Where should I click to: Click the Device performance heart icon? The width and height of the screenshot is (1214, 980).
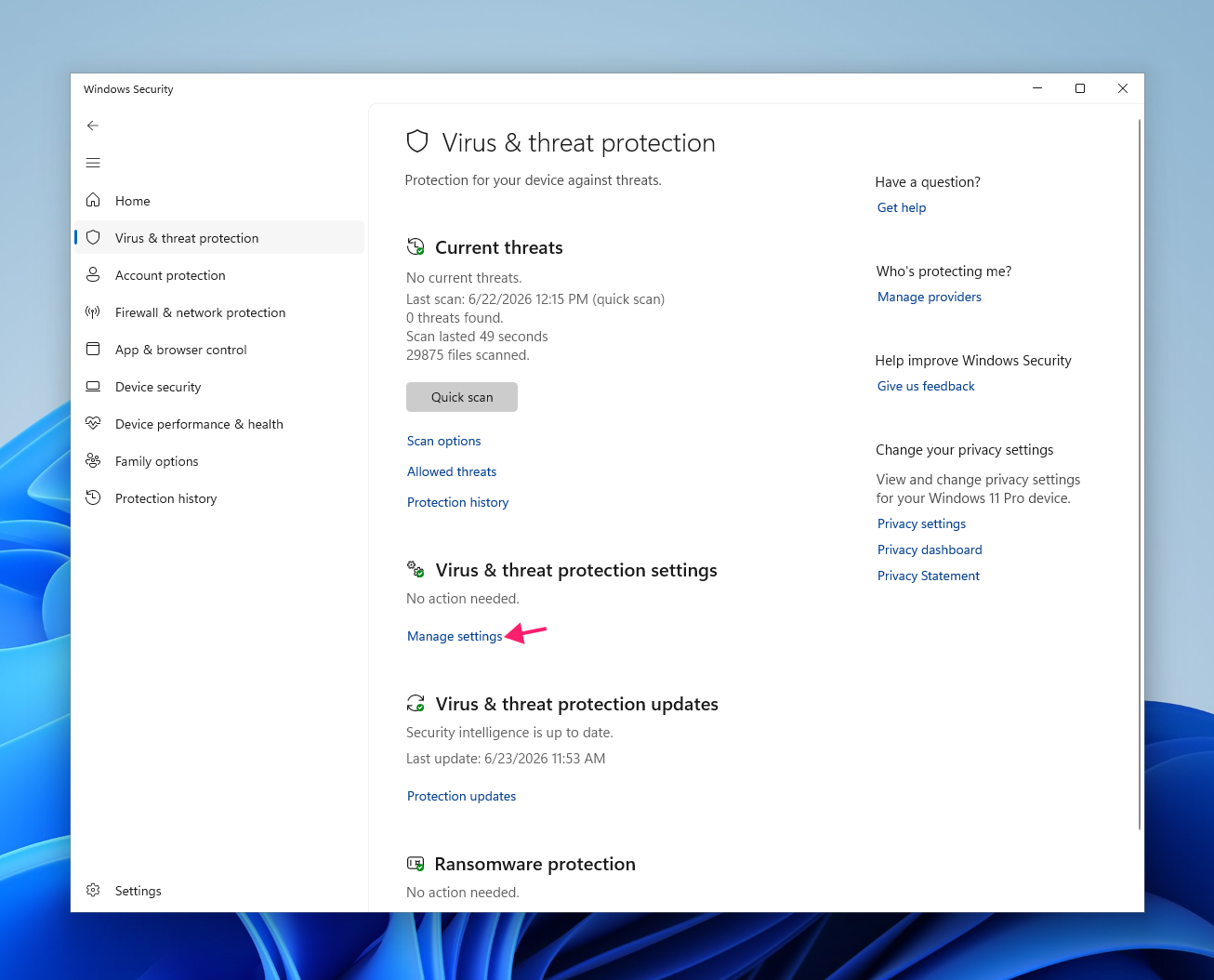[93, 423]
